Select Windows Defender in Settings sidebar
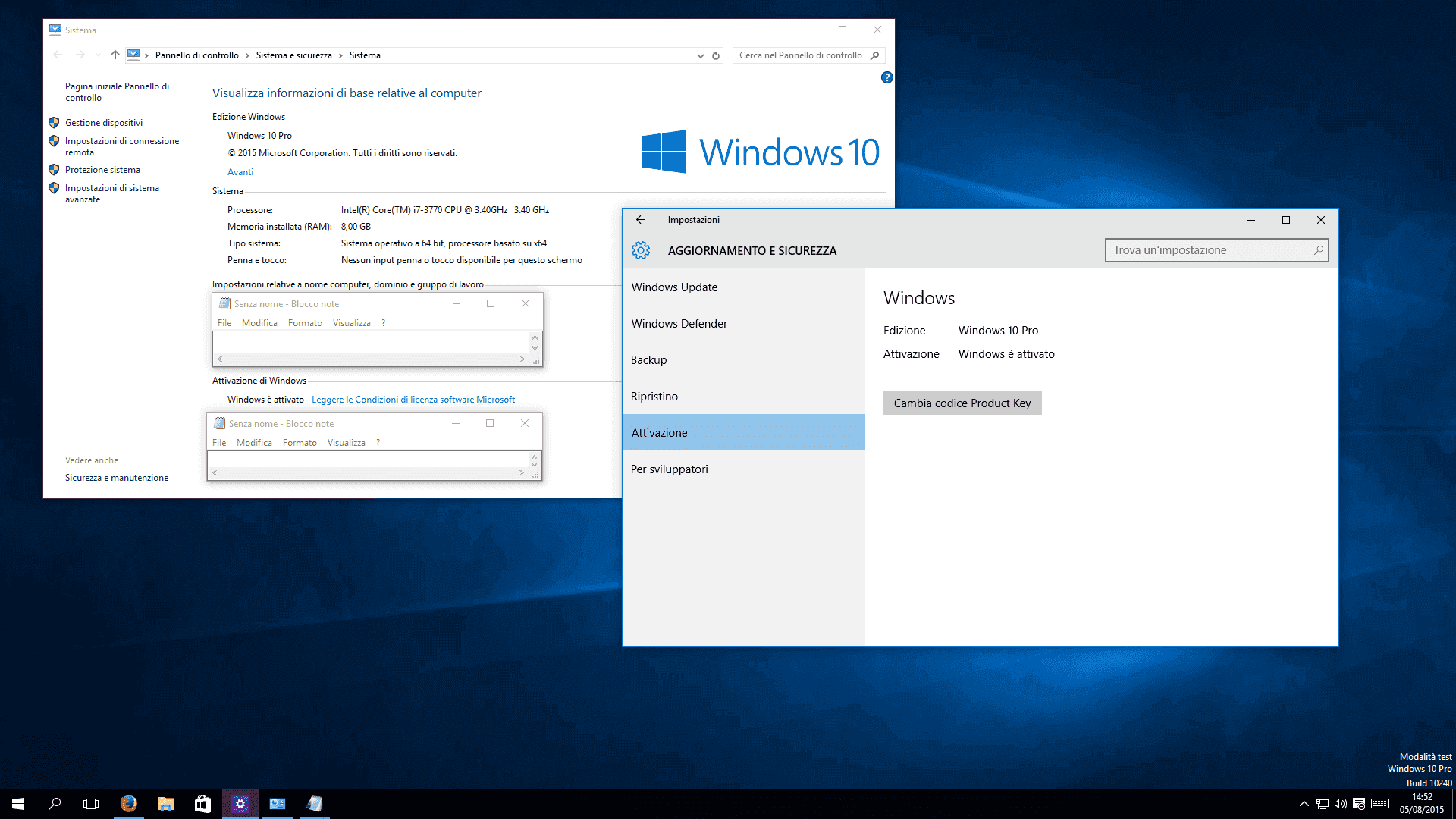This screenshot has width=1456, height=819. coord(744,324)
